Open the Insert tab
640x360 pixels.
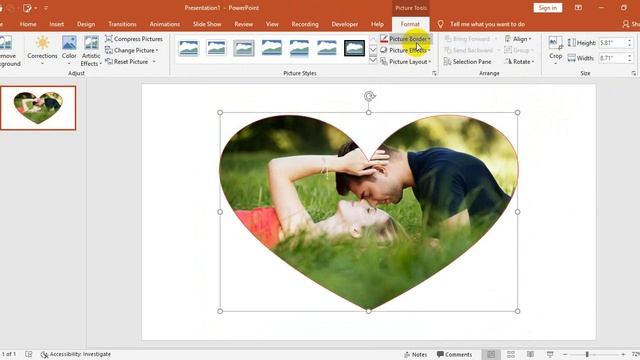(56, 24)
